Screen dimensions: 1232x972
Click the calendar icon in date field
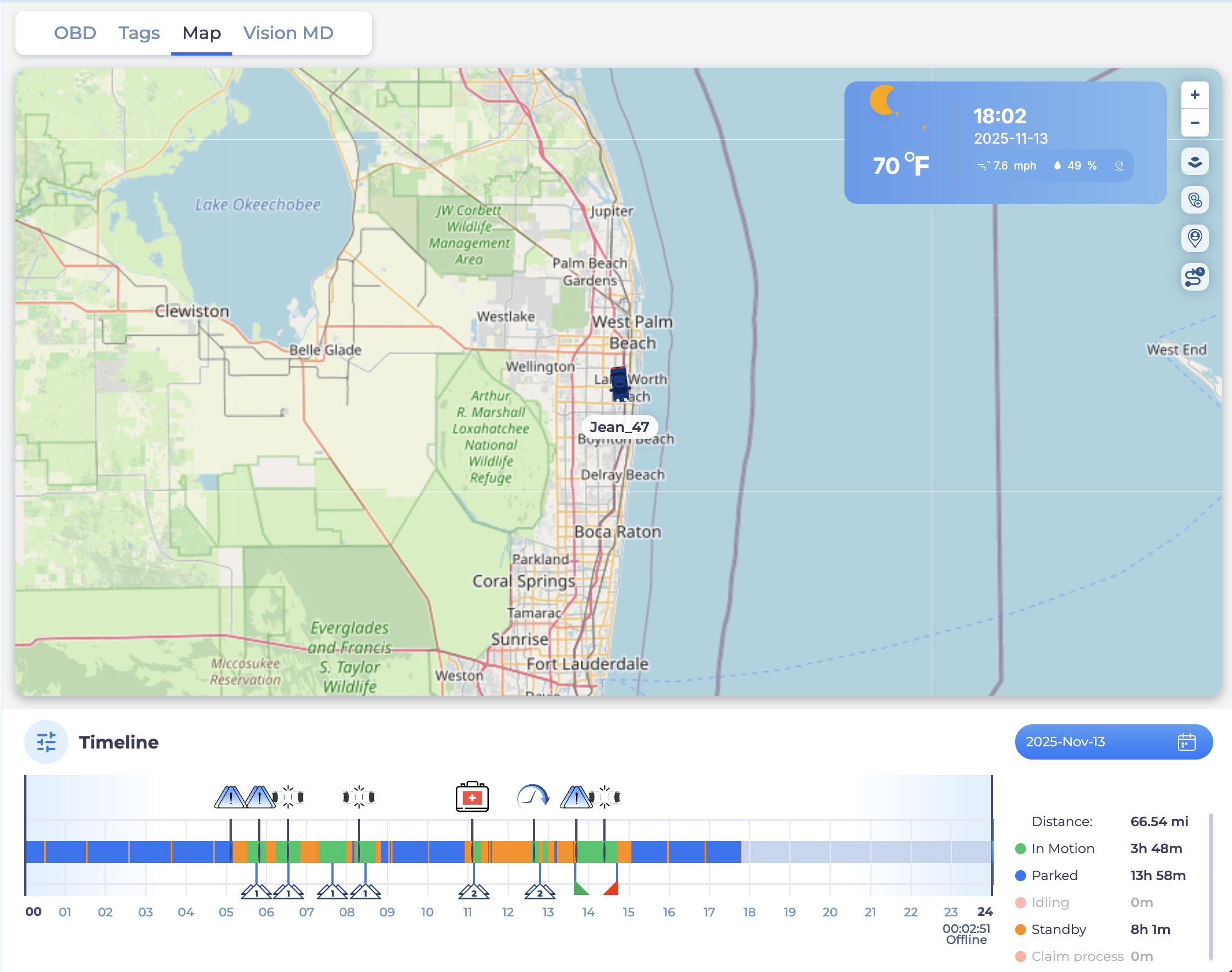point(1186,742)
